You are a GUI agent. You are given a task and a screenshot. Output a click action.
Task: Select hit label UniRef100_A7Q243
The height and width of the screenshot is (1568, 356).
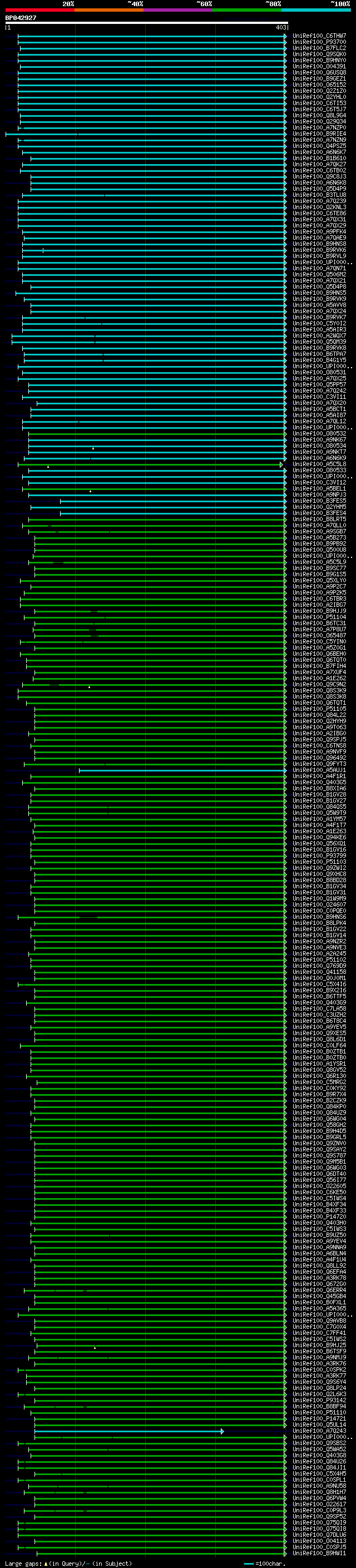(319, 1431)
